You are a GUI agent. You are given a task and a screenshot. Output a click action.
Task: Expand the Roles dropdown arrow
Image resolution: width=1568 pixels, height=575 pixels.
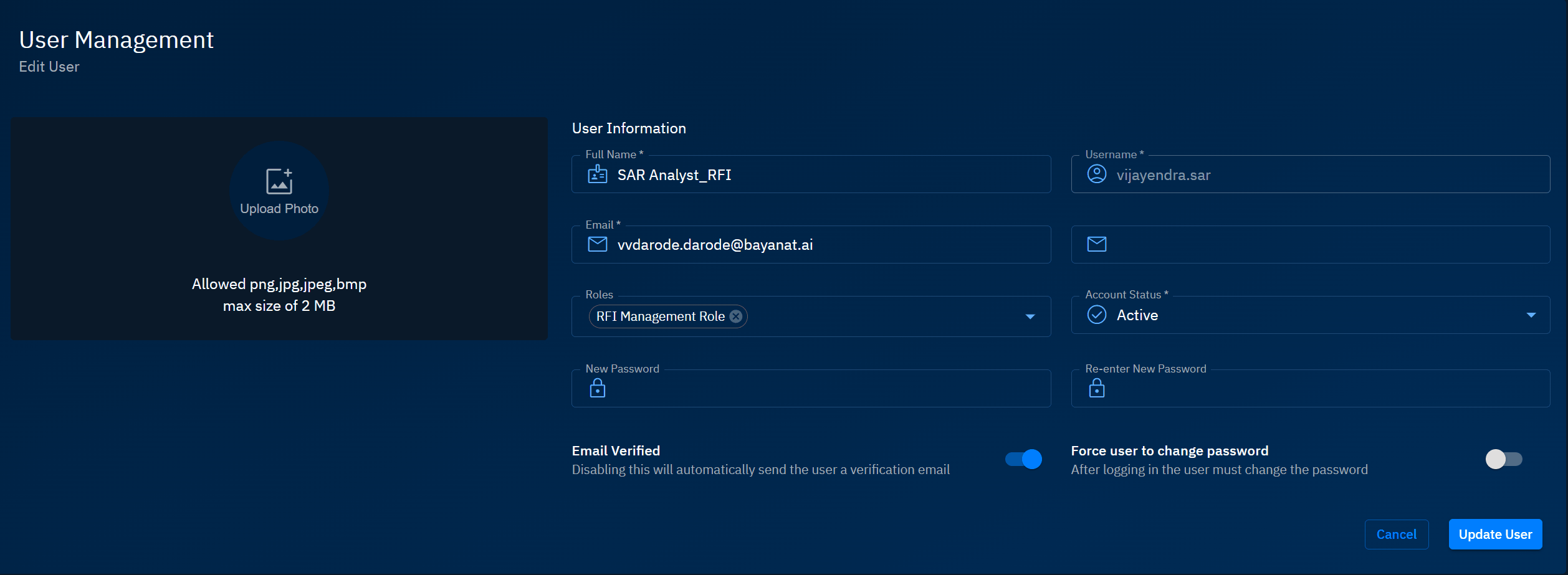[x=1030, y=316]
